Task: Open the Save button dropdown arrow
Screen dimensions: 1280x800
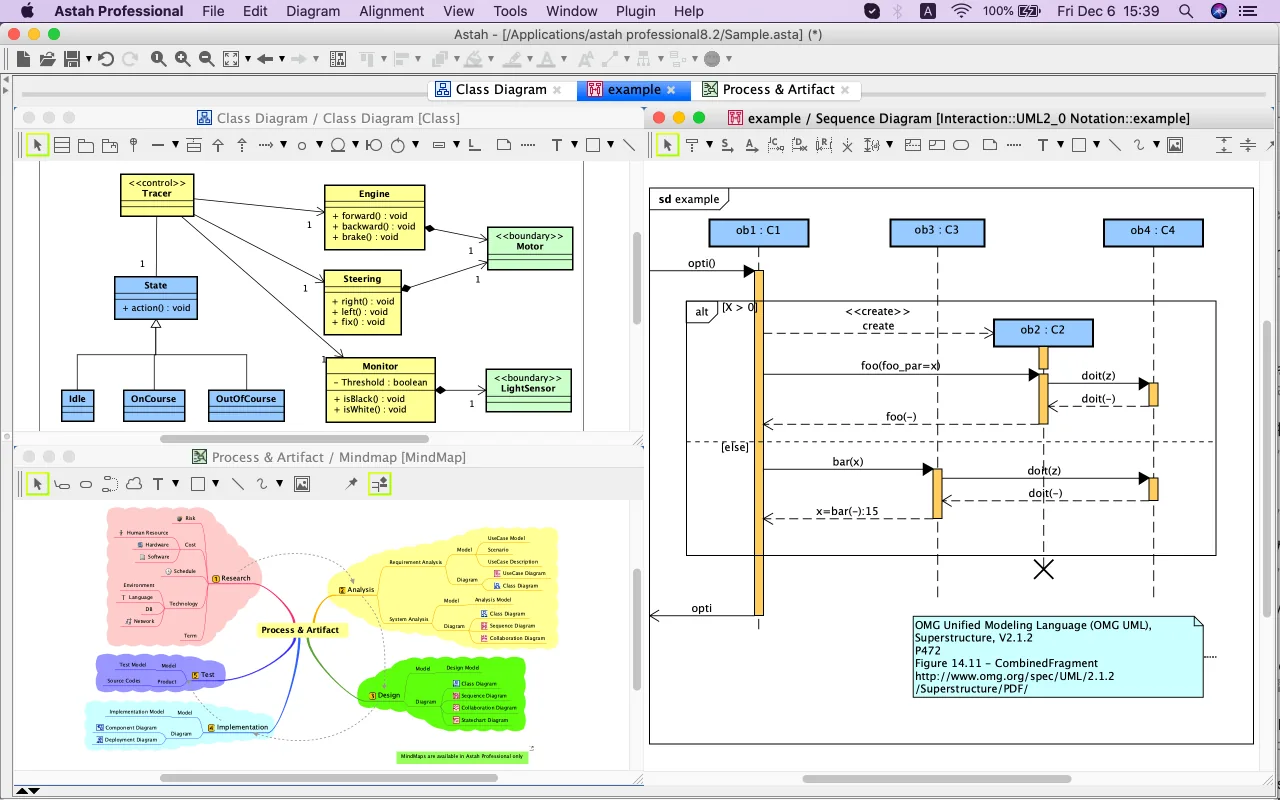Action: tap(88, 59)
